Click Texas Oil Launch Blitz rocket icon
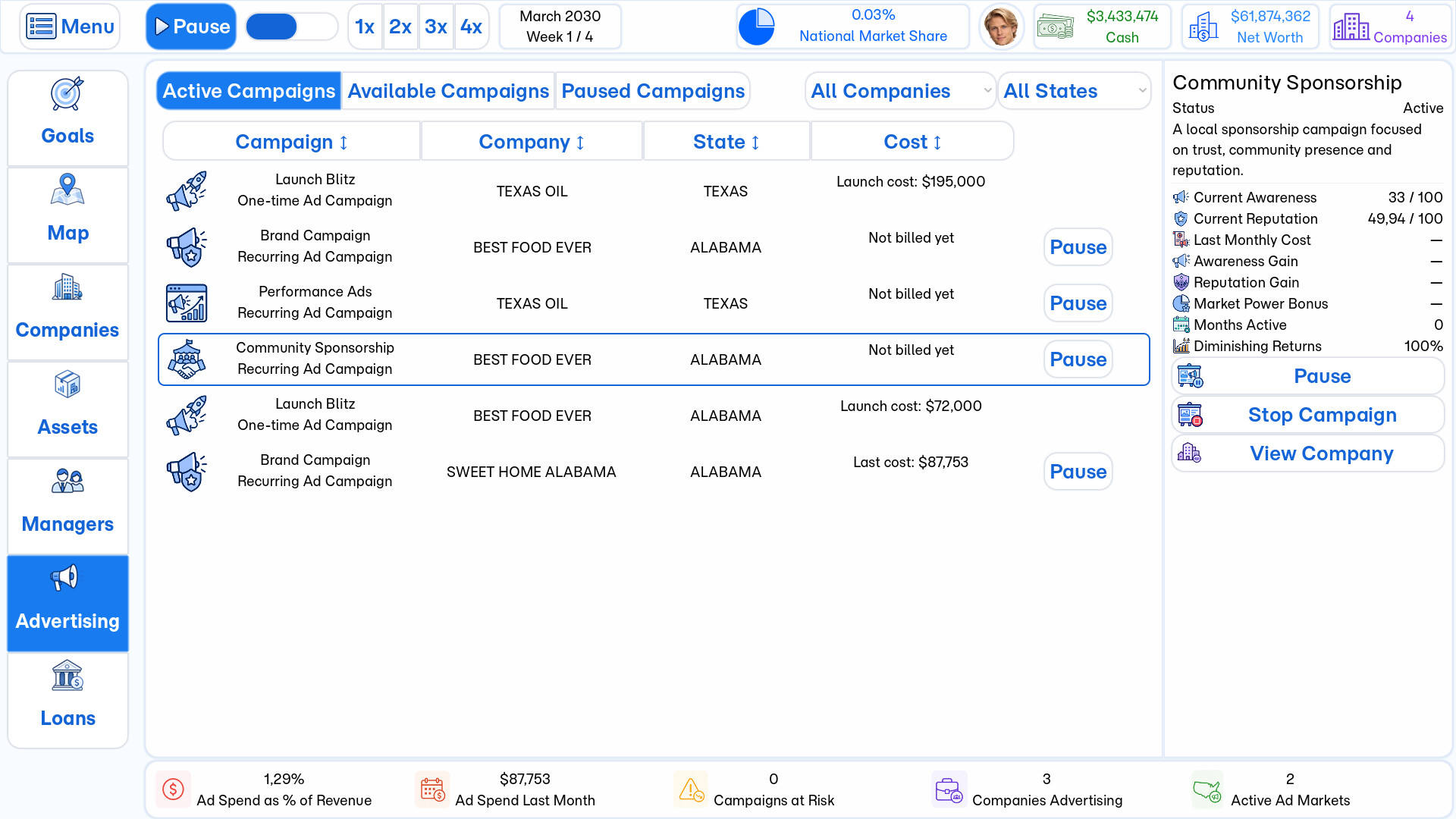This screenshot has height=819, width=1456. click(x=187, y=191)
